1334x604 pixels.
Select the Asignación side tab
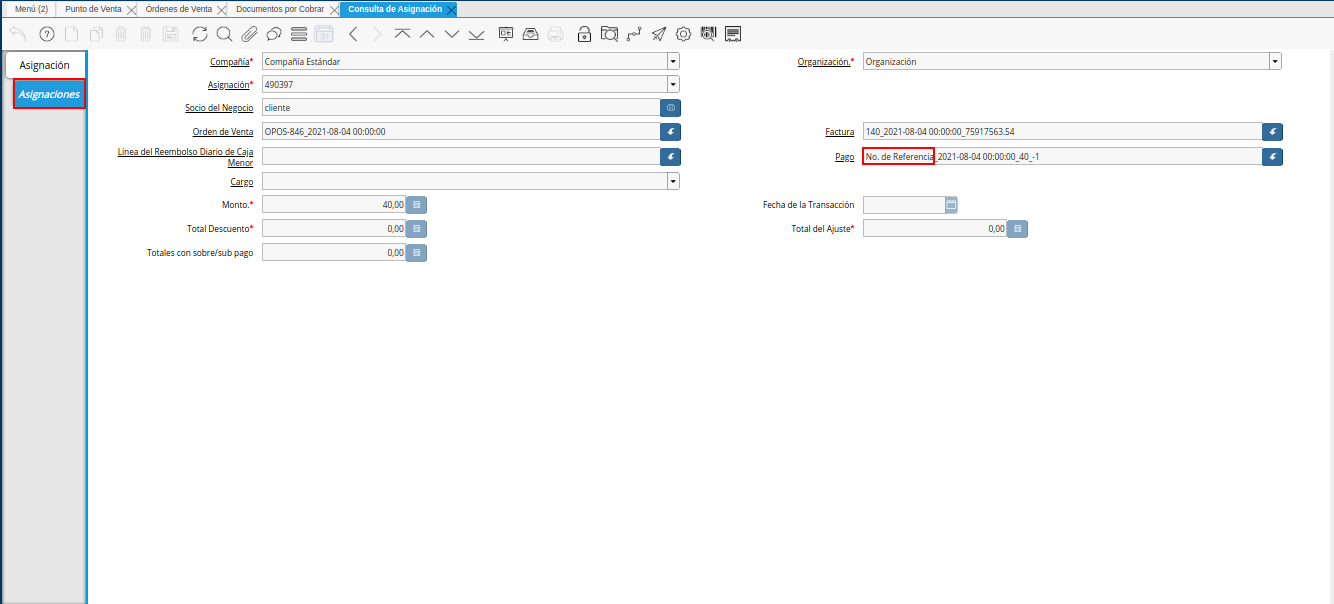tap(44, 65)
